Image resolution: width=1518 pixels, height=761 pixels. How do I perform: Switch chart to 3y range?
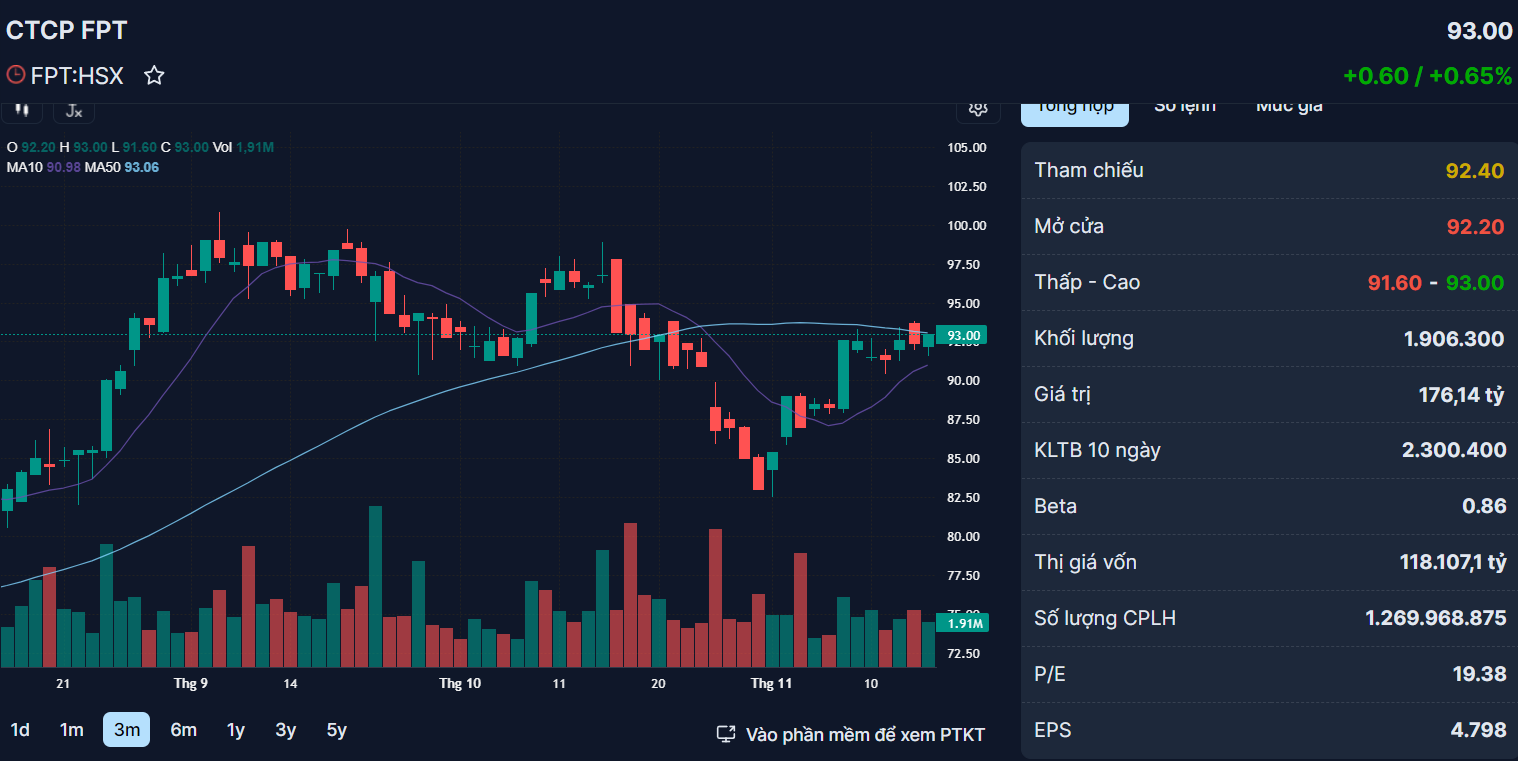(x=286, y=730)
